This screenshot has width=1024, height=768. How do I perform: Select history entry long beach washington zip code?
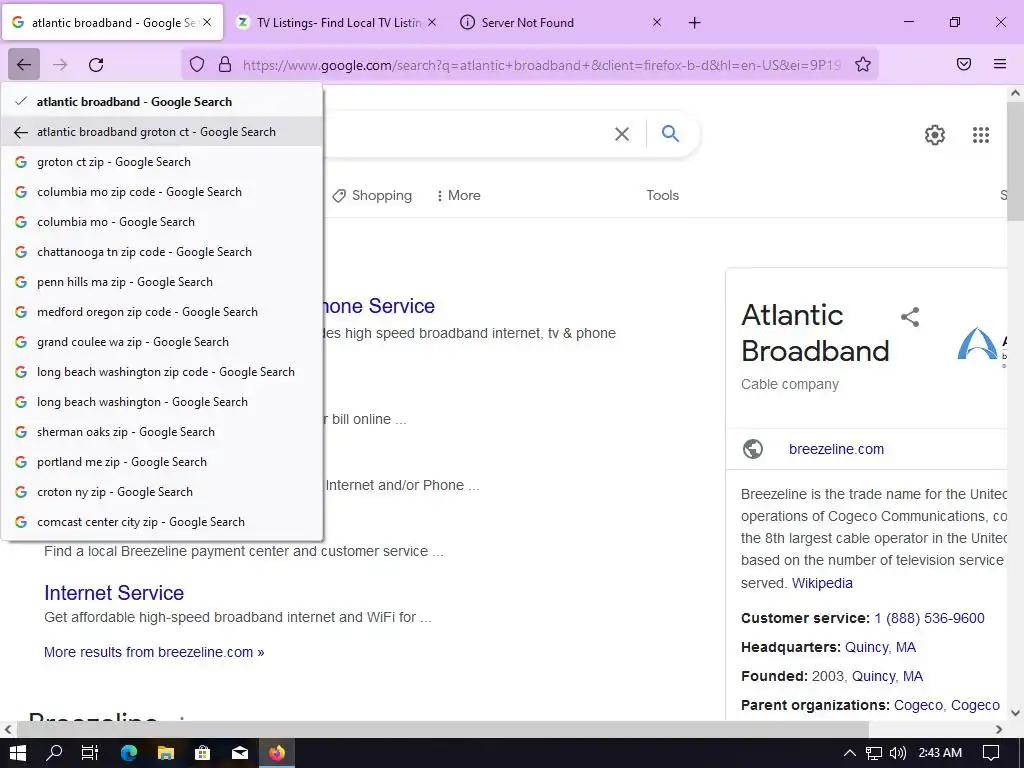(x=162, y=372)
